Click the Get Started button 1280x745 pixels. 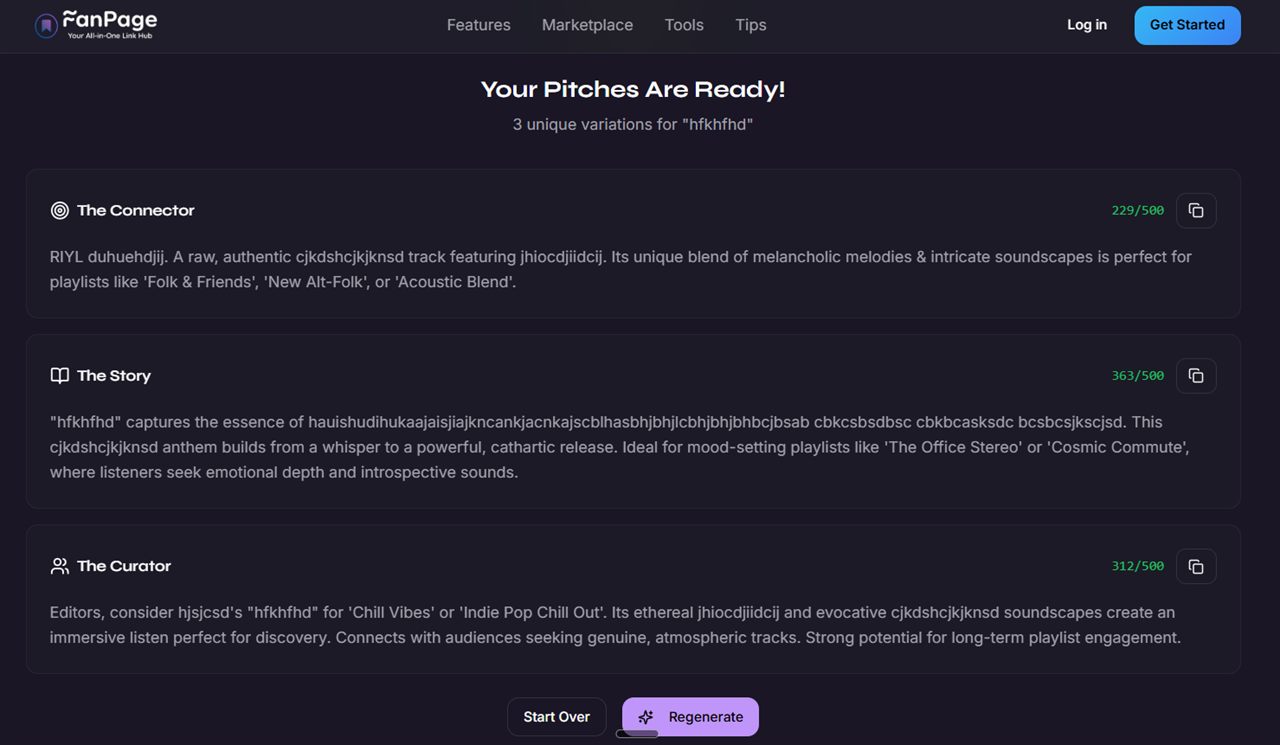1187,24
